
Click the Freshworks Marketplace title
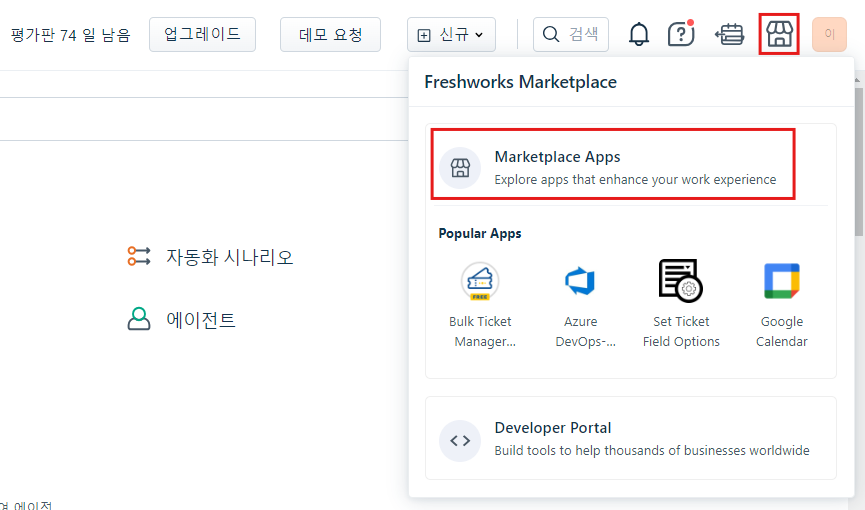tap(520, 82)
